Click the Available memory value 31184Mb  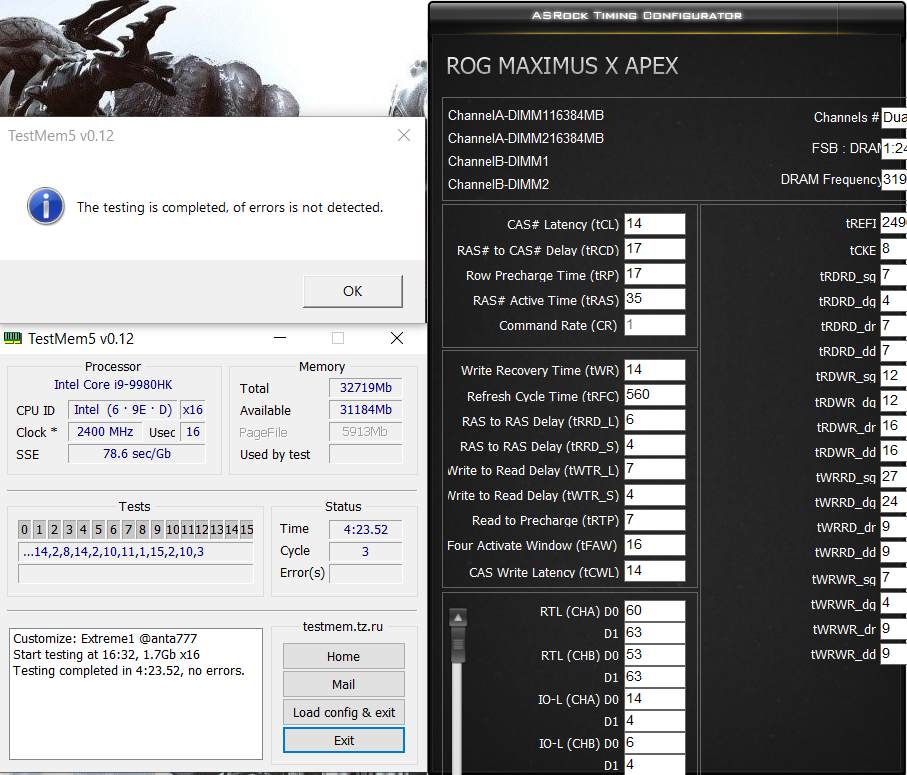(x=366, y=409)
